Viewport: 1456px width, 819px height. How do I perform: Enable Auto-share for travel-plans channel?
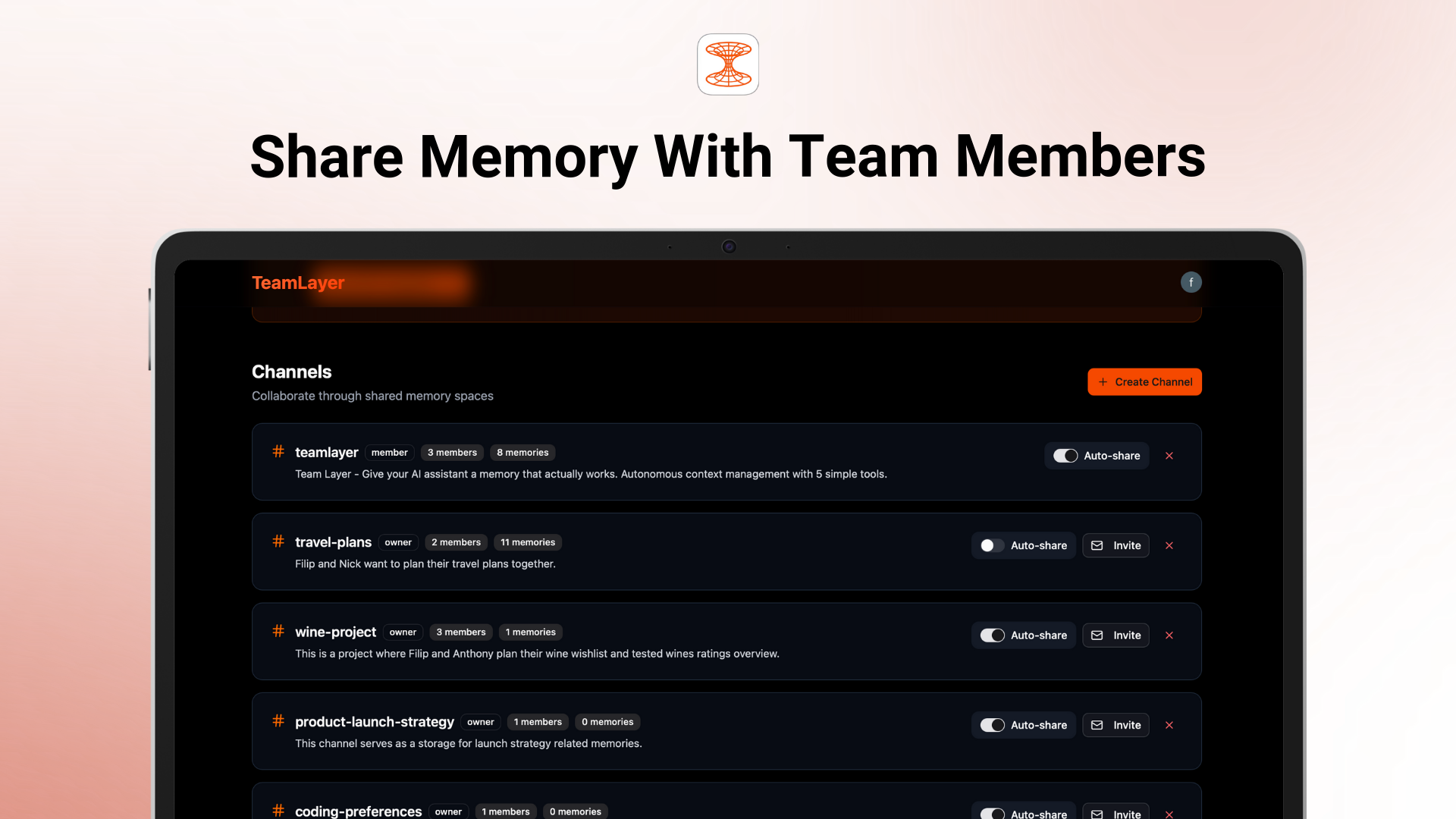pos(992,545)
